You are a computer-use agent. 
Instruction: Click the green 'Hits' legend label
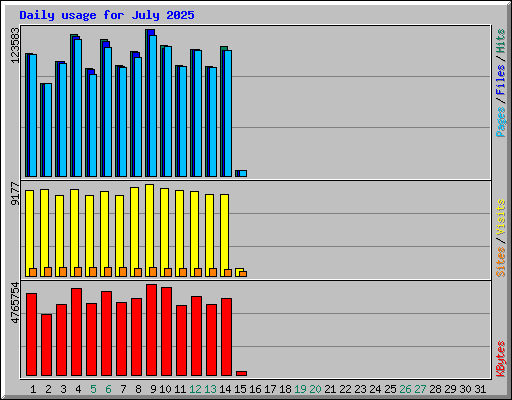click(500, 41)
